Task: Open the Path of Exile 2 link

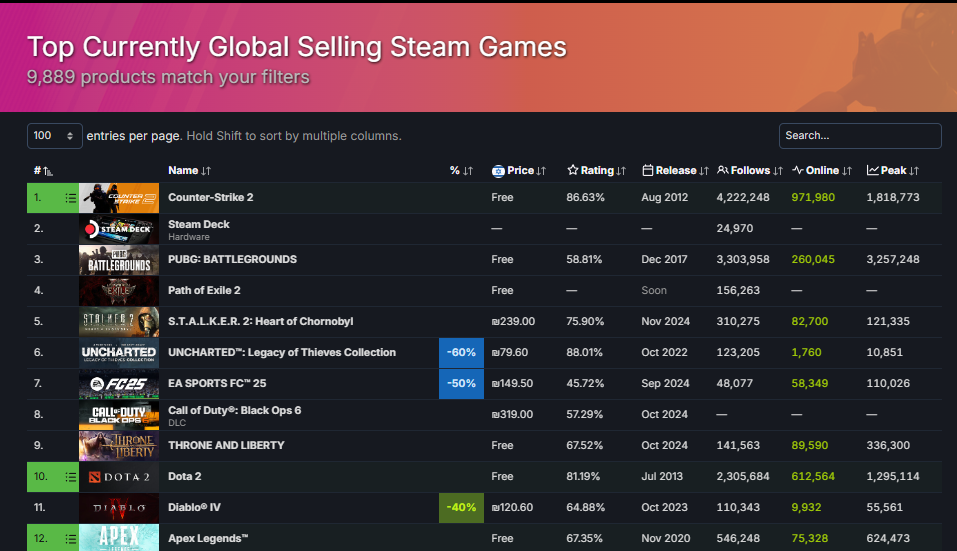Action: [204, 290]
